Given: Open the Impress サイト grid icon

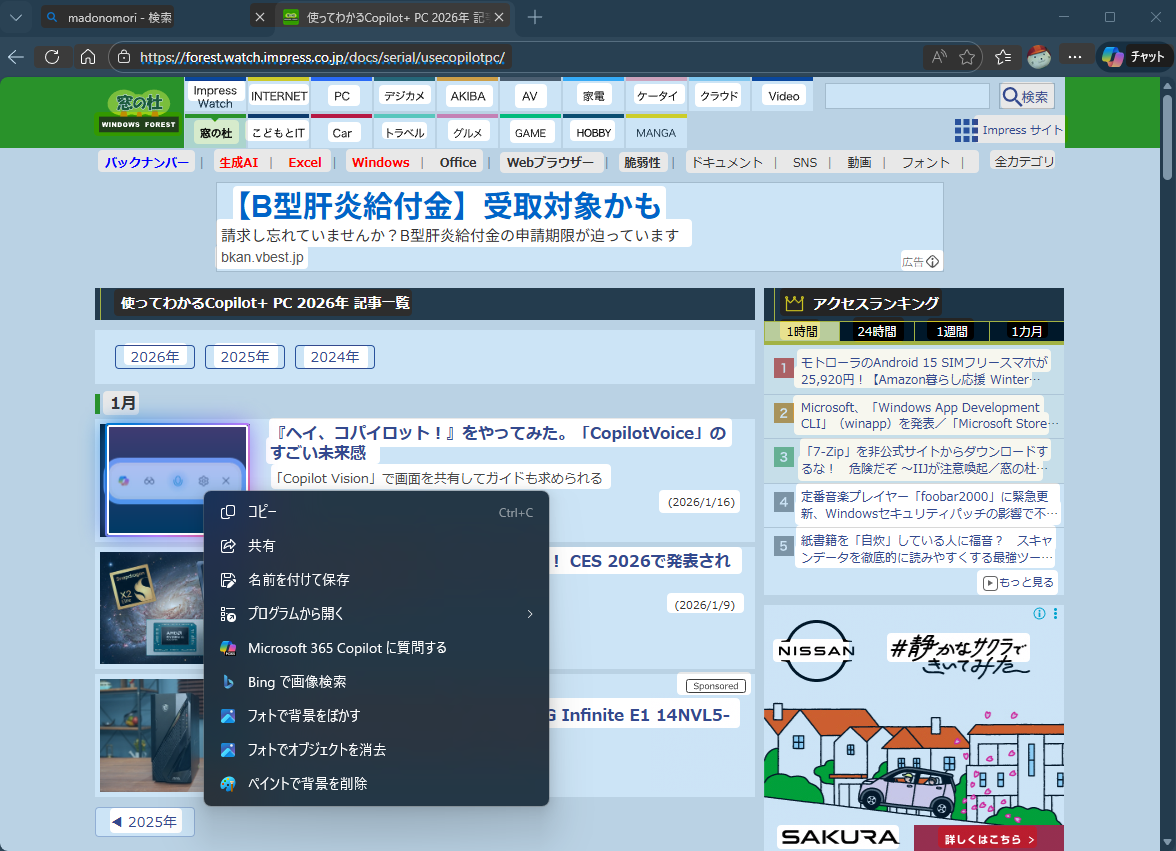Looking at the screenshot, I should (966, 130).
